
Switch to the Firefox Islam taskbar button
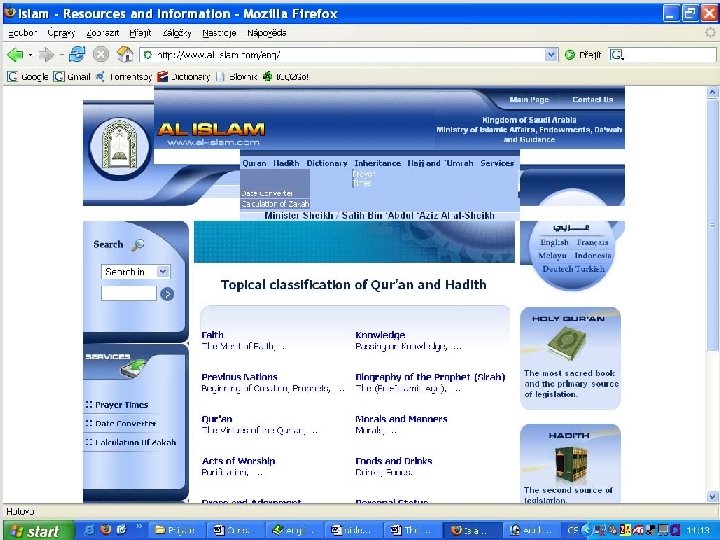pos(472,530)
